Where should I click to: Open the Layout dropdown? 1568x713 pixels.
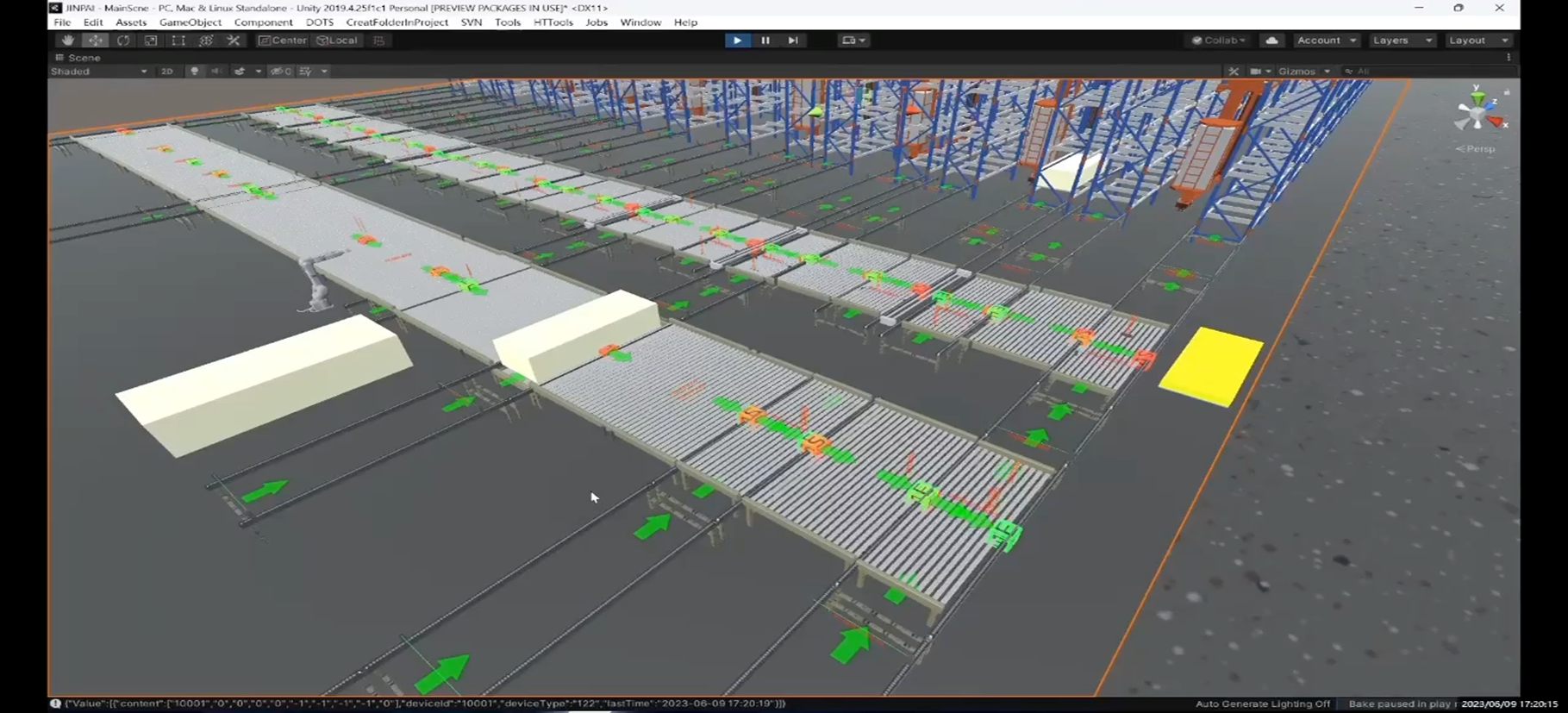pos(1478,41)
